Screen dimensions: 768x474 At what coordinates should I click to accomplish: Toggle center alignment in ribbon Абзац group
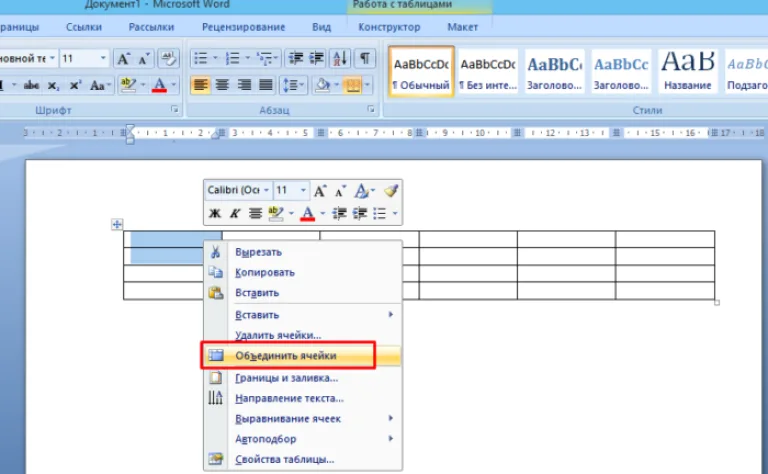pyautogui.click(x=222, y=85)
